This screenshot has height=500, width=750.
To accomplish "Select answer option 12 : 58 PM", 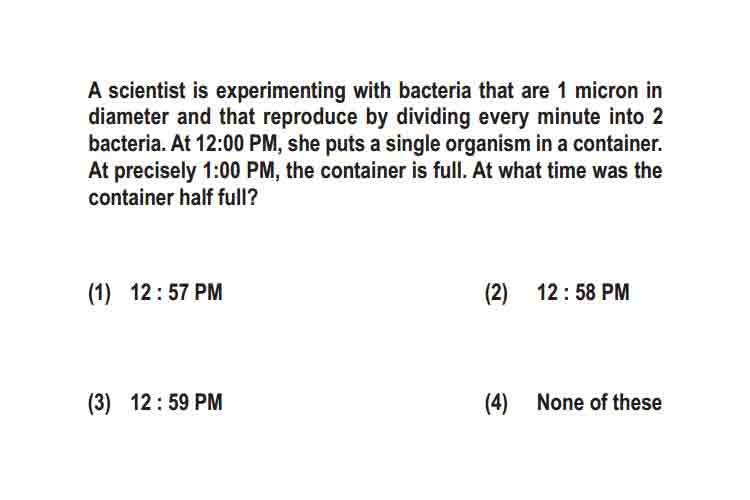I will (x=583, y=292).
